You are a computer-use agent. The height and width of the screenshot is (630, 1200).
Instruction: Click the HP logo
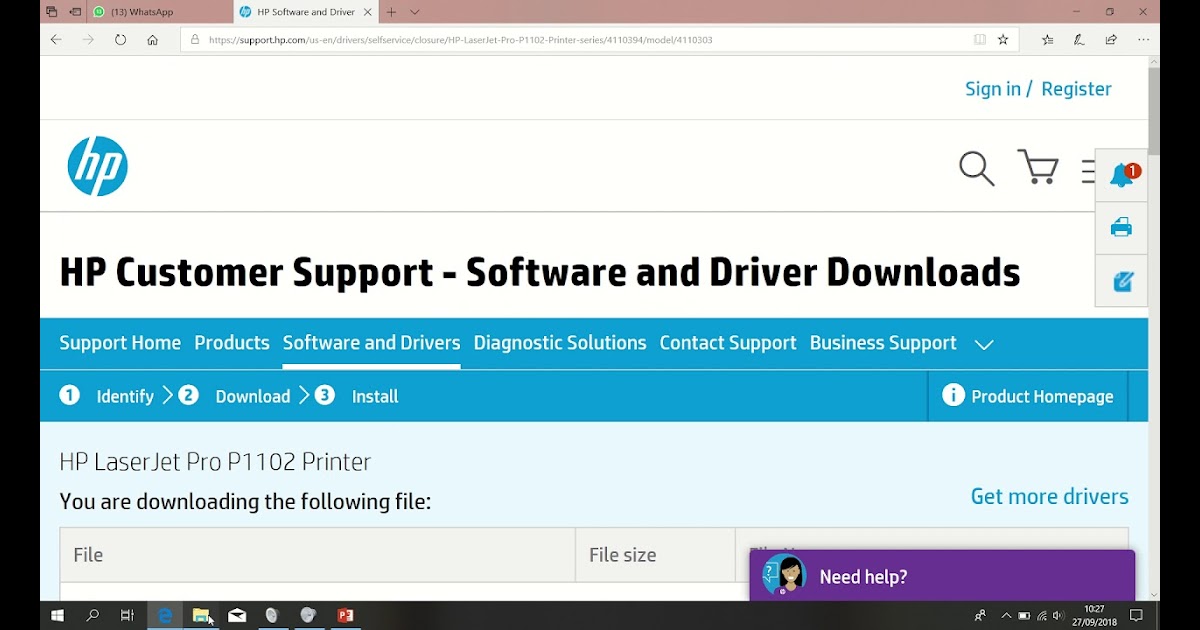98,166
